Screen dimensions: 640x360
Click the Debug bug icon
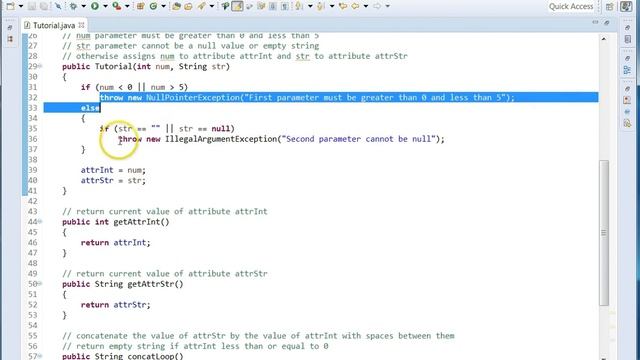73,6
